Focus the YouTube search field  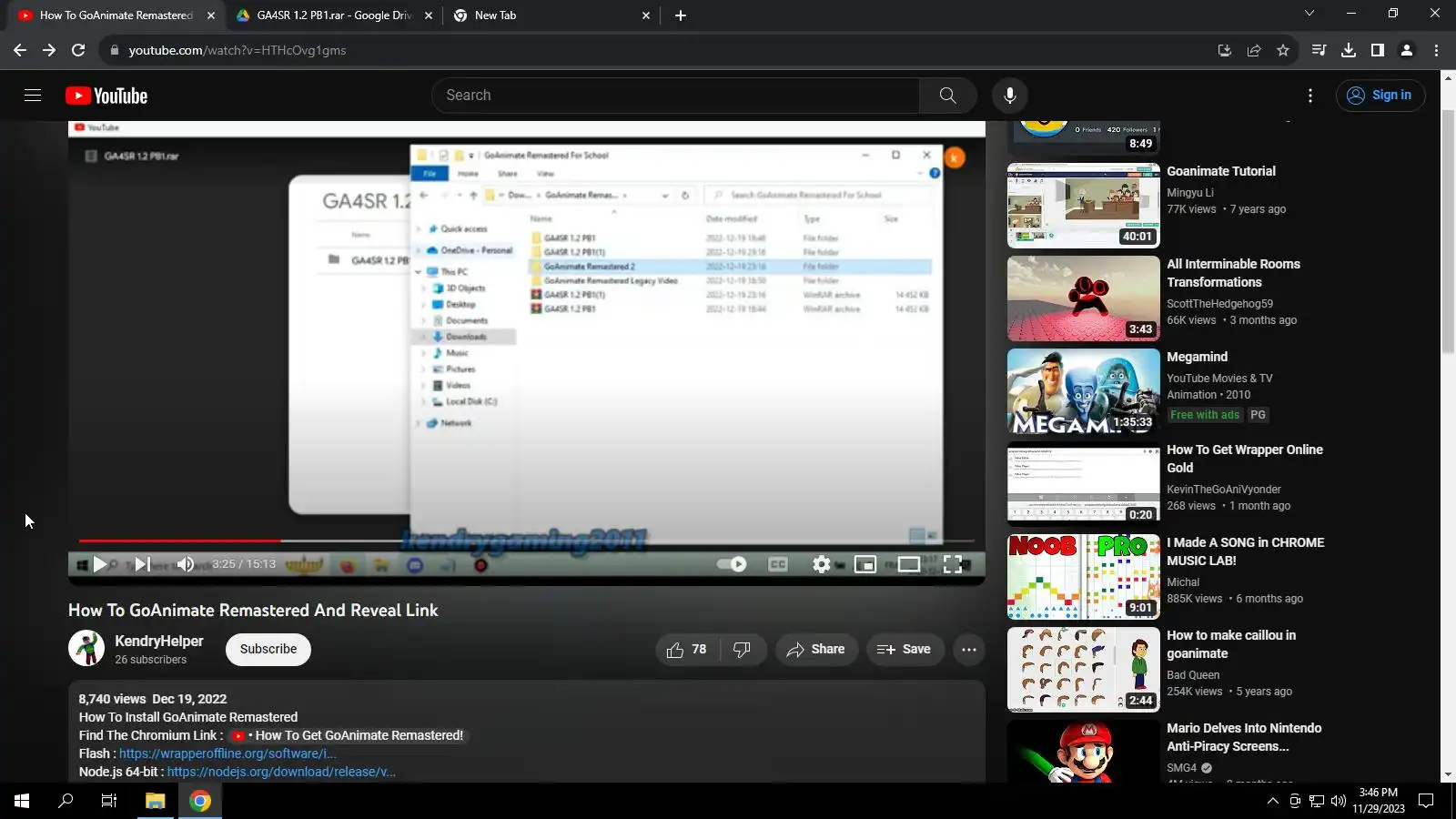(675, 96)
